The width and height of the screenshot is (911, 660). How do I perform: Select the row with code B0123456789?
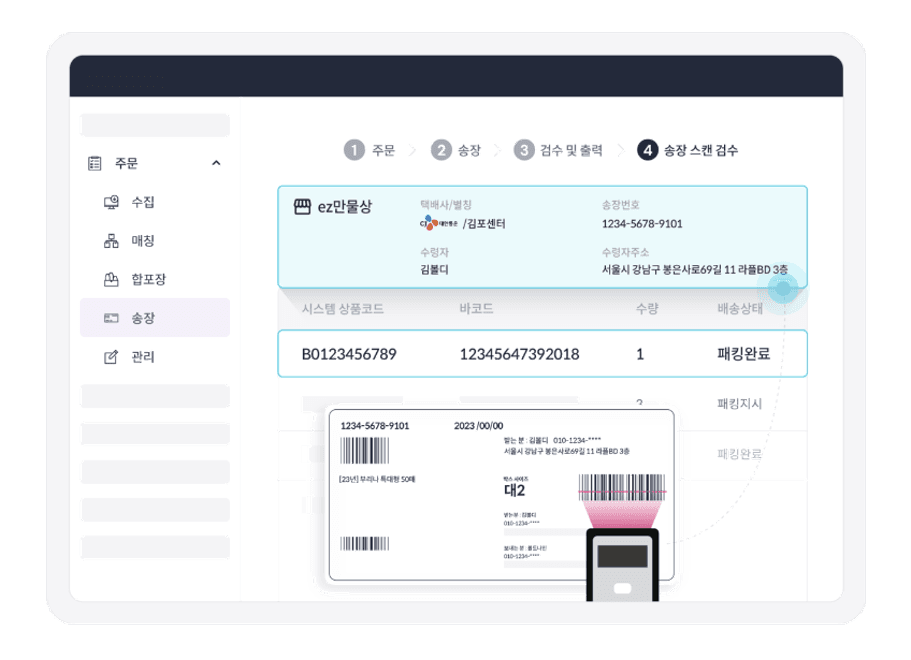543,354
